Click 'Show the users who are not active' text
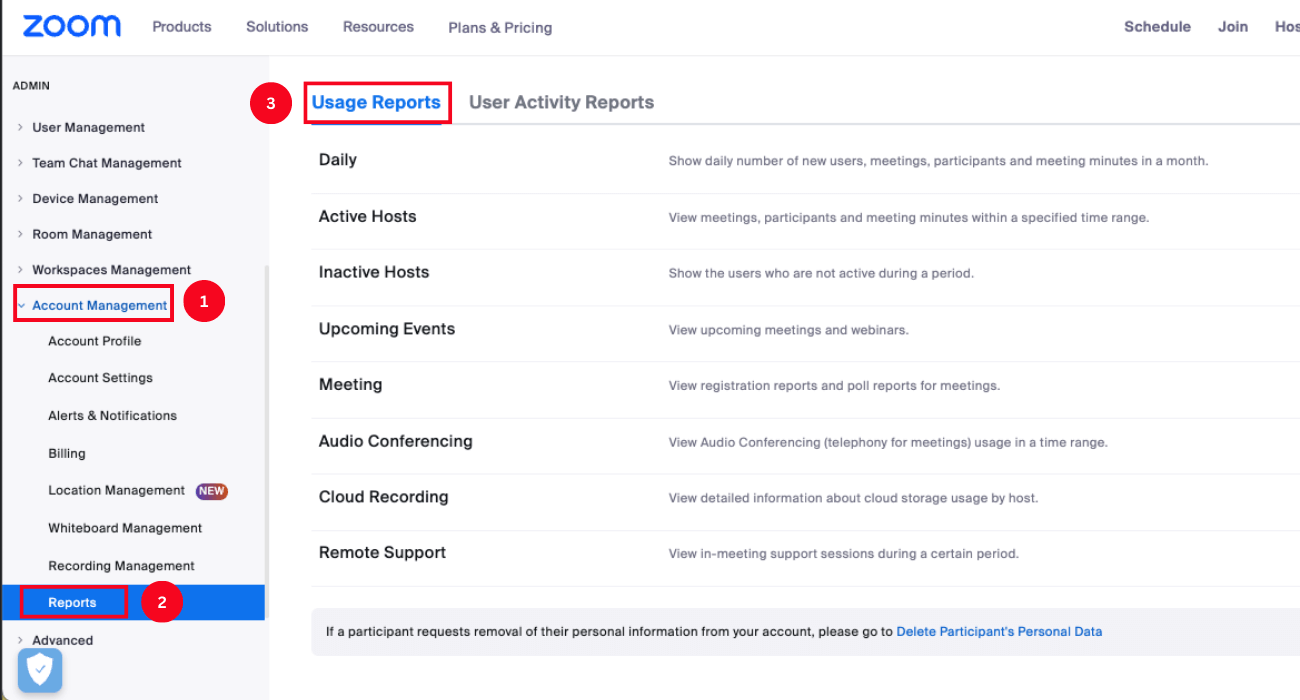Image resolution: width=1300 pixels, height=700 pixels. click(821, 273)
